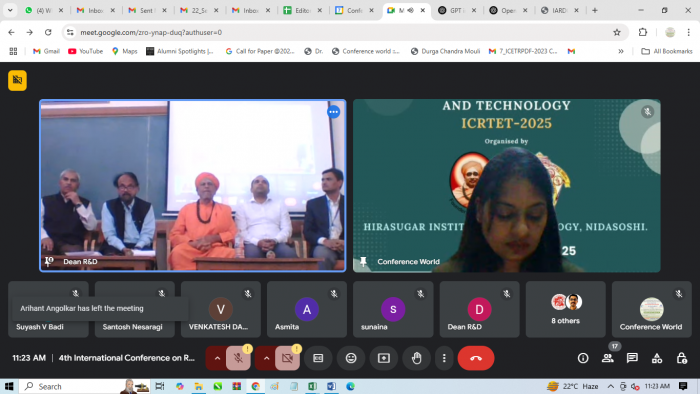The width and height of the screenshot is (700, 394).
Task: Open the chat with everyone icon
Action: point(632,358)
